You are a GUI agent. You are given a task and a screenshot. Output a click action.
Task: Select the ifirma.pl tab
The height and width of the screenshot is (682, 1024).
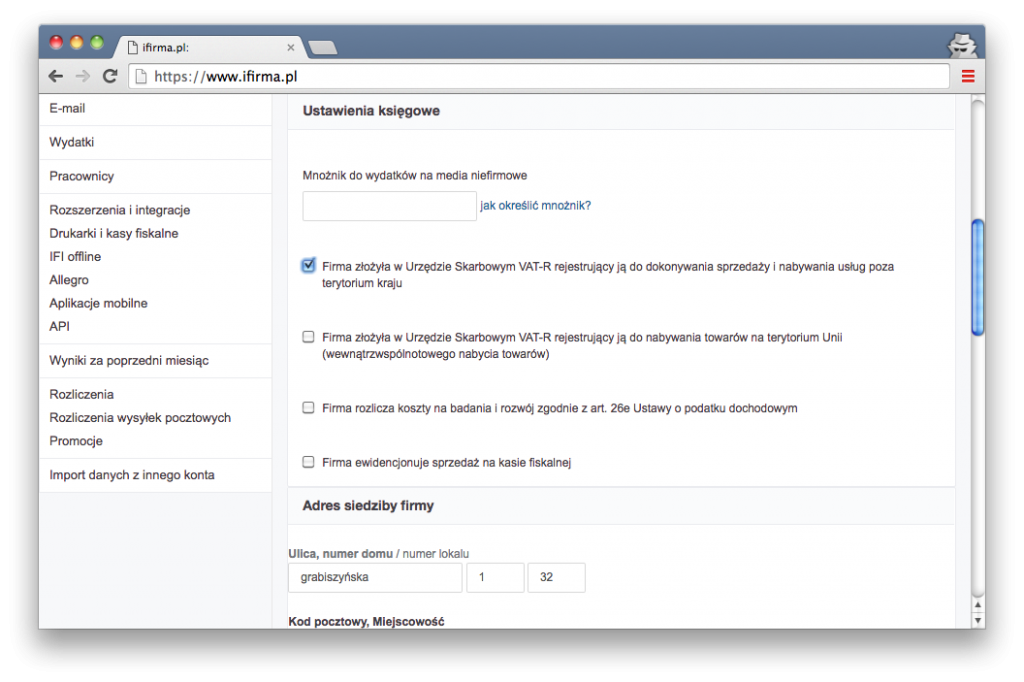[x=209, y=47]
